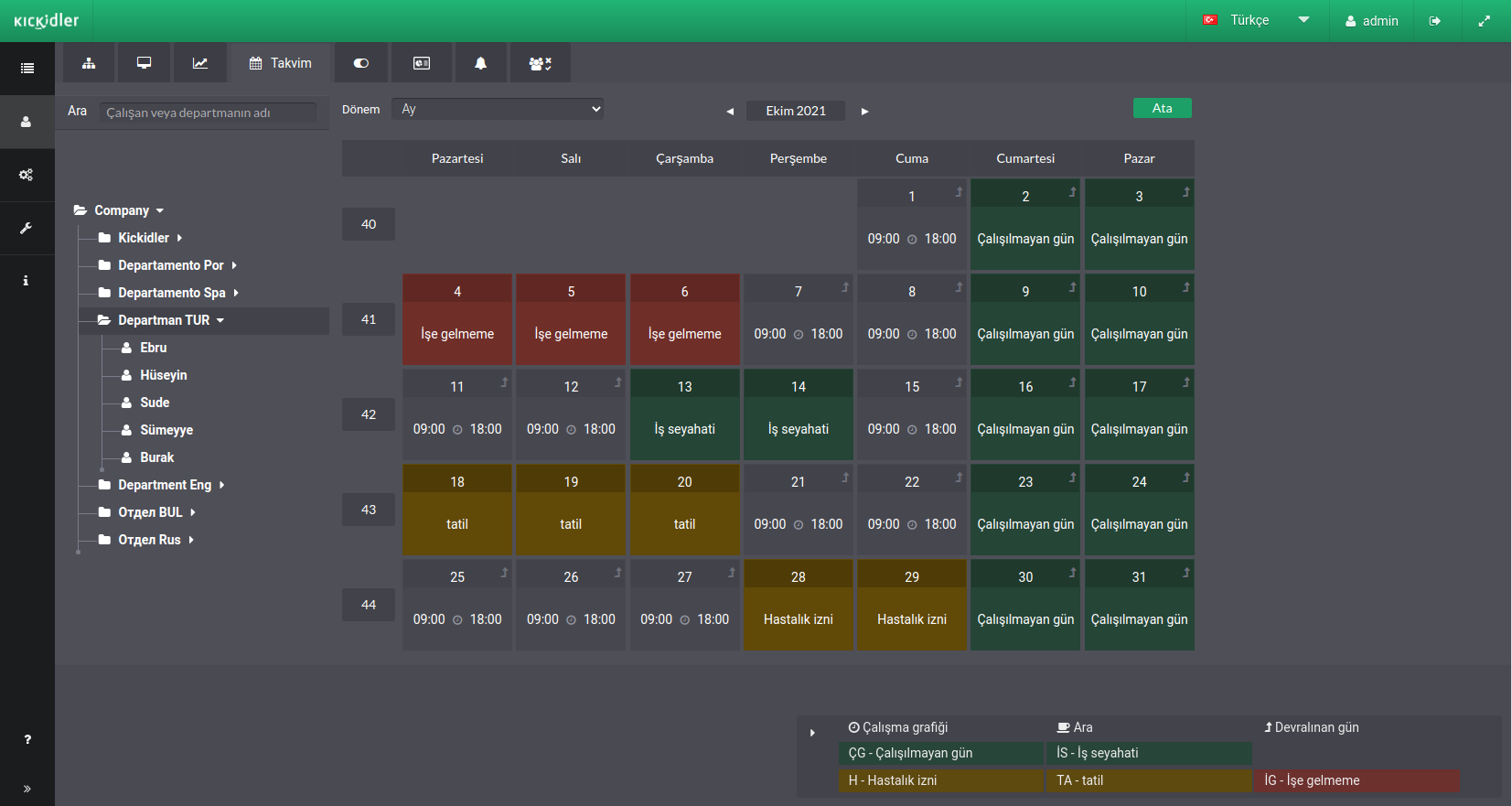Click the ID card icon tab
The width and height of the screenshot is (1512, 806).
tap(422, 63)
